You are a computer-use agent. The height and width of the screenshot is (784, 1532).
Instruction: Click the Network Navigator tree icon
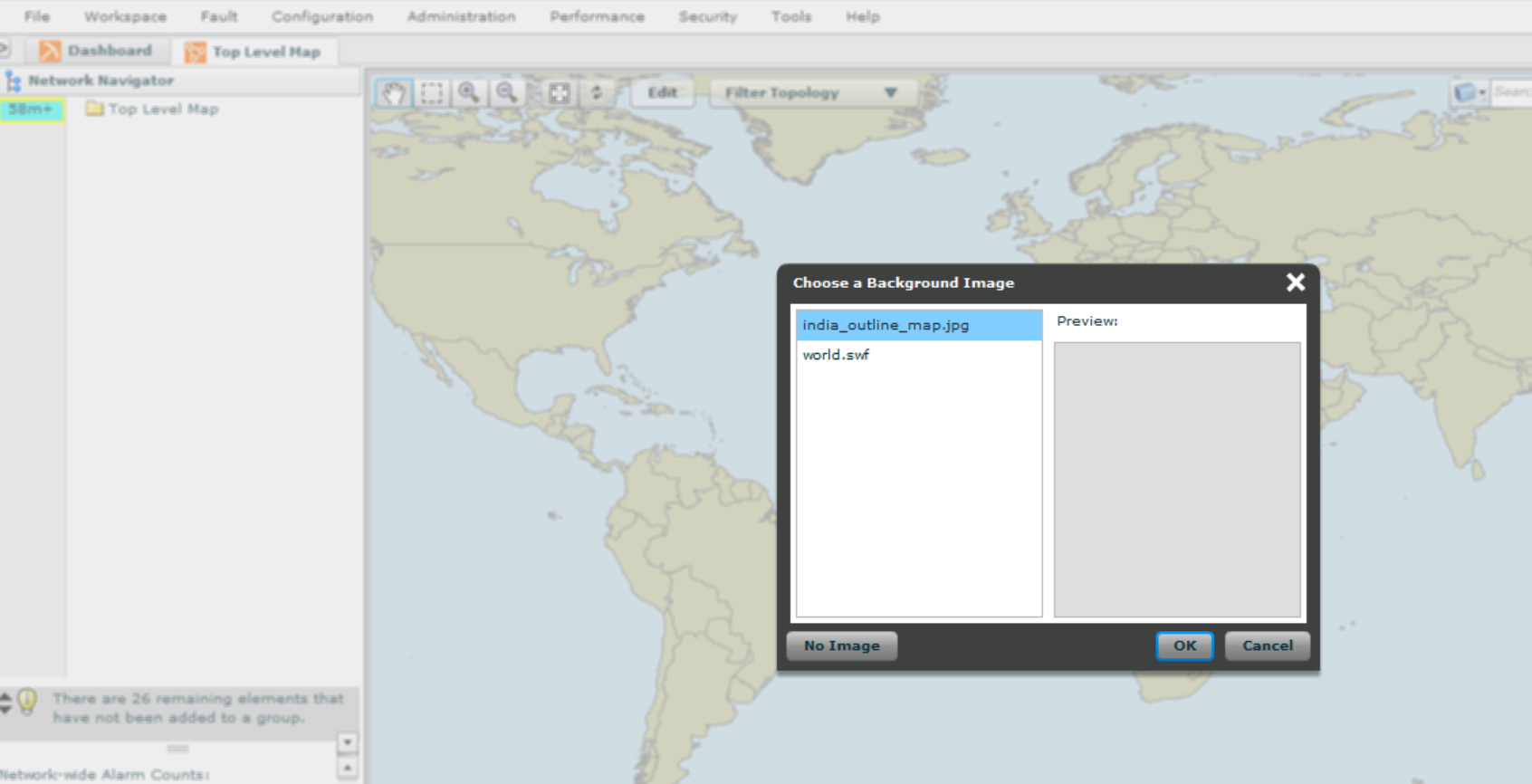(13, 81)
